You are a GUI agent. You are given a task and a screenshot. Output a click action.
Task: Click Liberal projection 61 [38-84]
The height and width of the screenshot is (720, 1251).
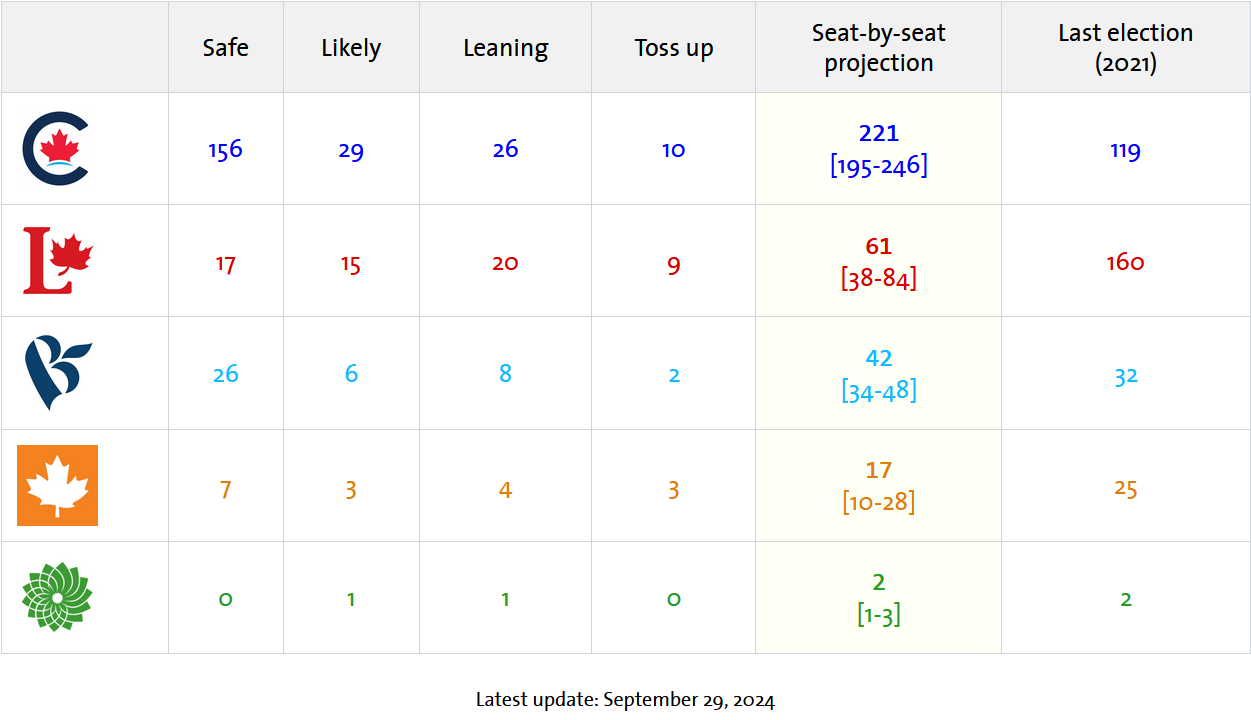(x=878, y=262)
